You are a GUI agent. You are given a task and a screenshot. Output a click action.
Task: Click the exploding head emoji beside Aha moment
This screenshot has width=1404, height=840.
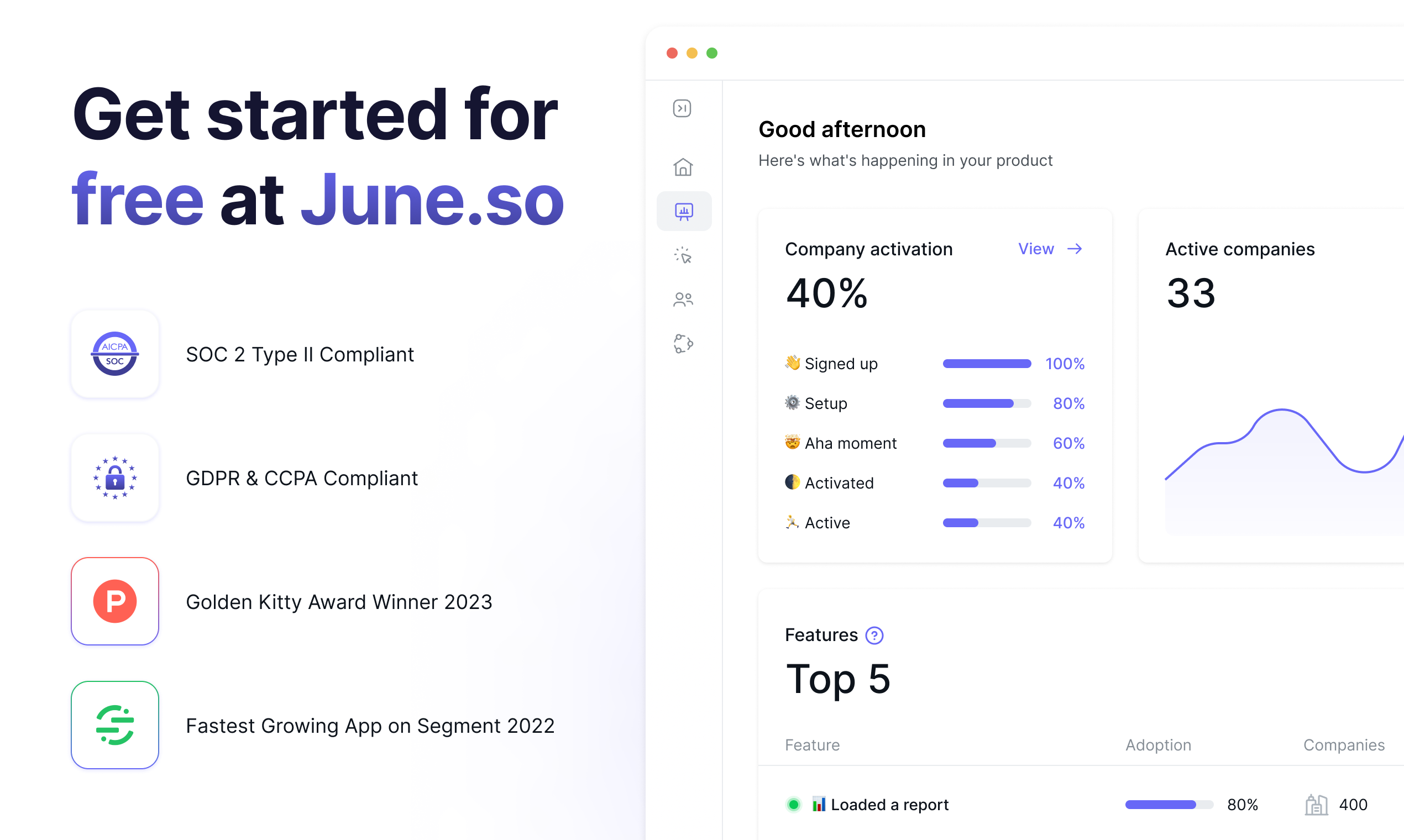(x=793, y=442)
